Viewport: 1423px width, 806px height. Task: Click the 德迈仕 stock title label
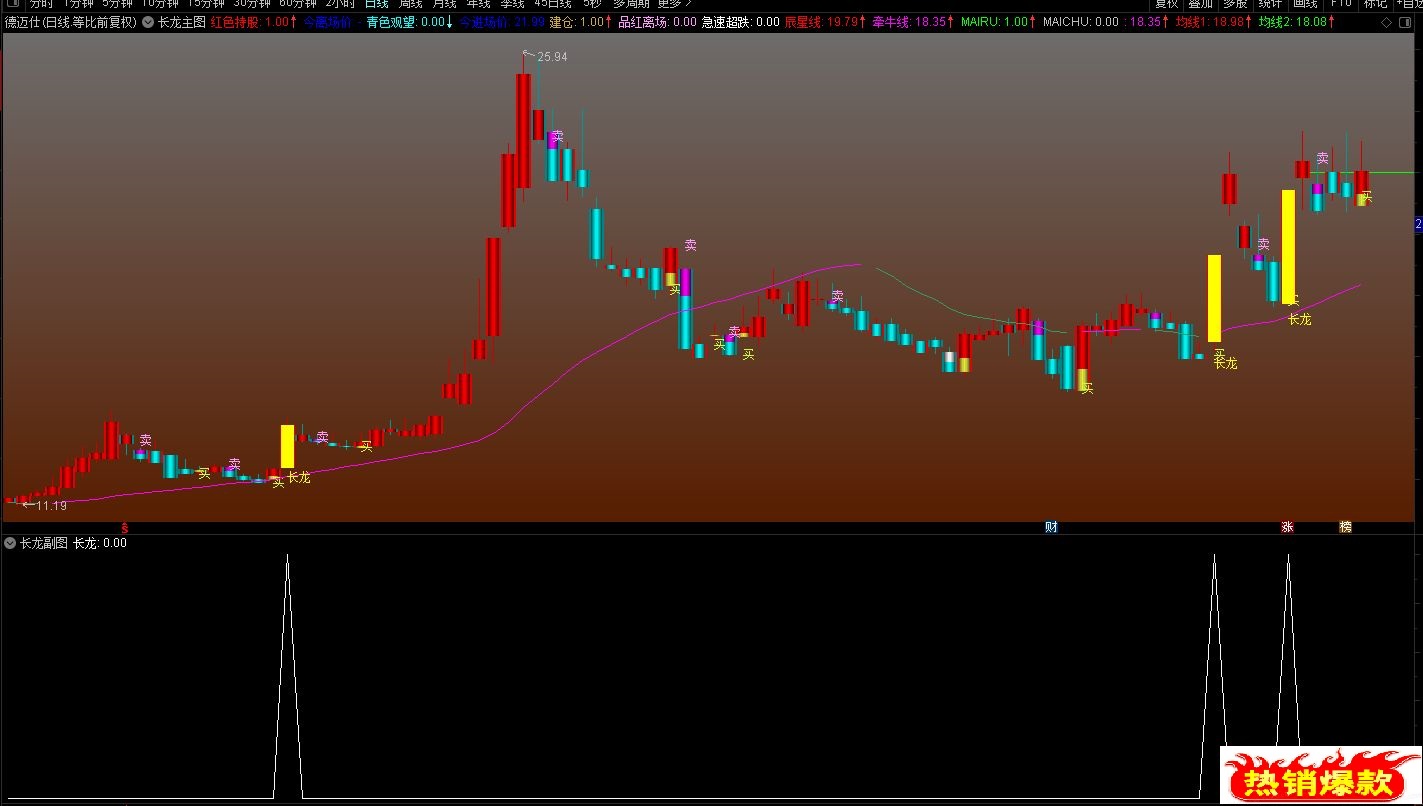click(70, 22)
